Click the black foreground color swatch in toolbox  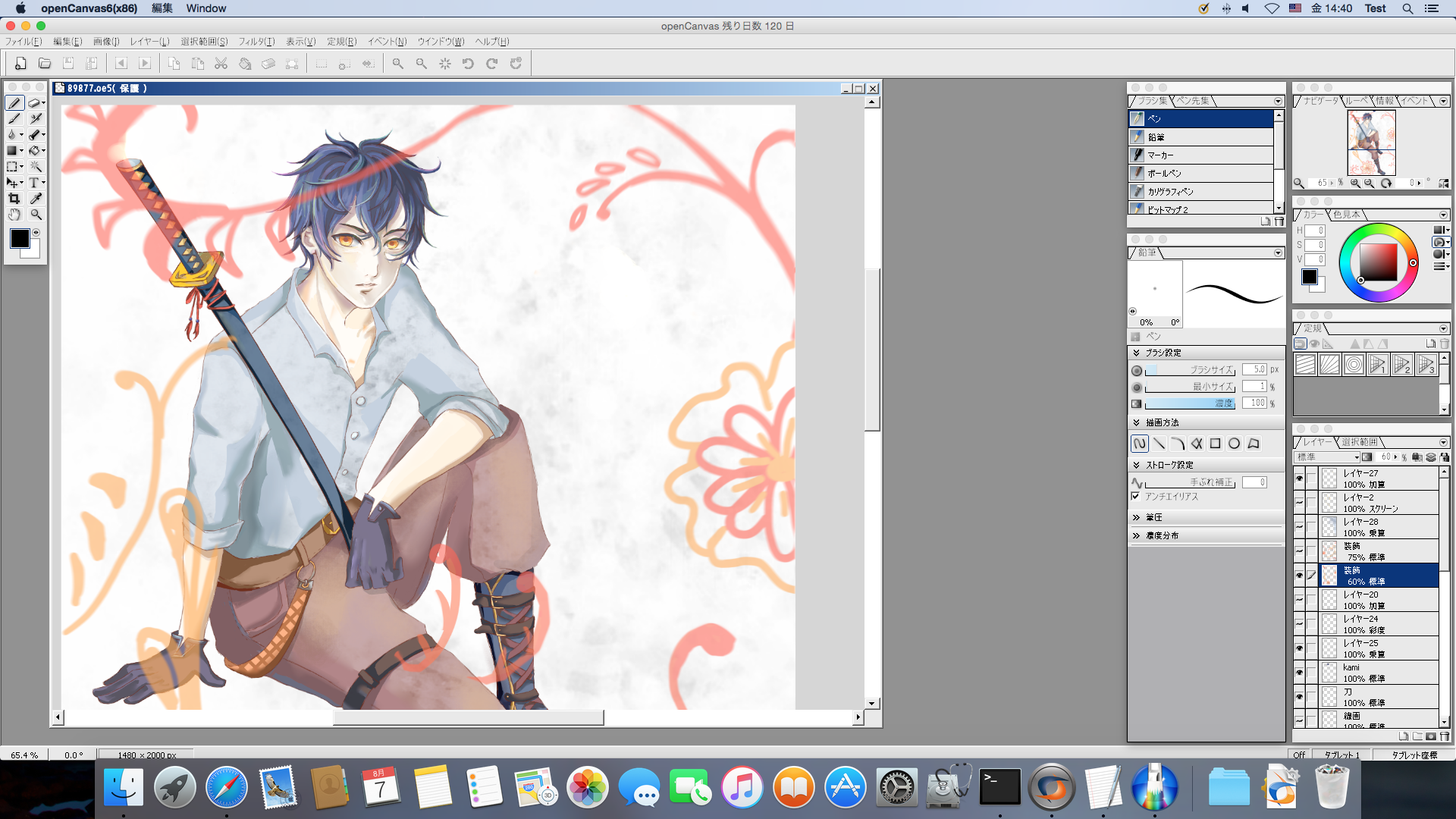click(20, 239)
